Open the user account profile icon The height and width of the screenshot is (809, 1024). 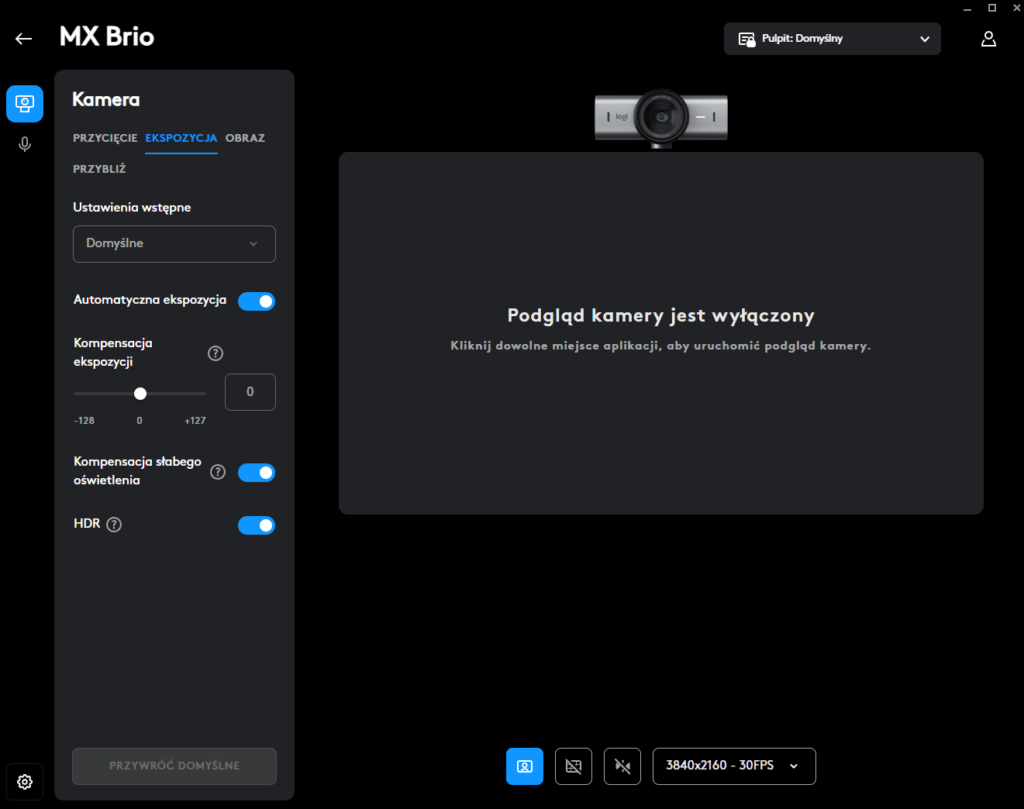pos(989,39)
